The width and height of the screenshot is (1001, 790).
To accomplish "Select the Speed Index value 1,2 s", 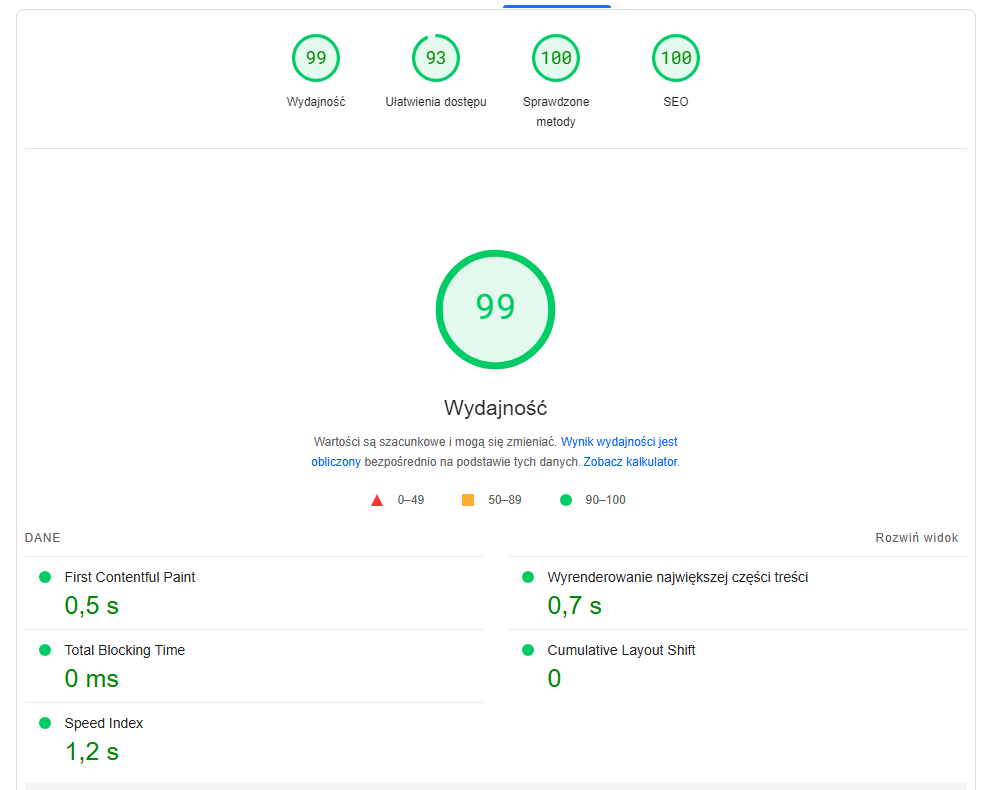I will pyautogui.click(x=92, y=752).
